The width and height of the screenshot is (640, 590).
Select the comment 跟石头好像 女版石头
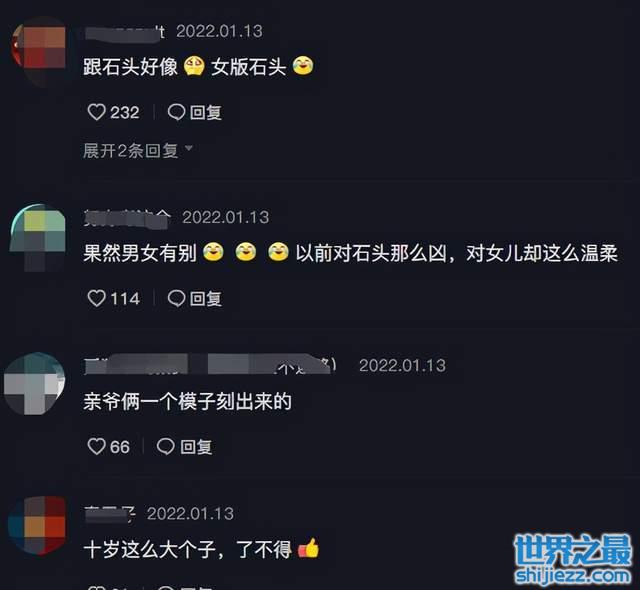coord(198,67)
